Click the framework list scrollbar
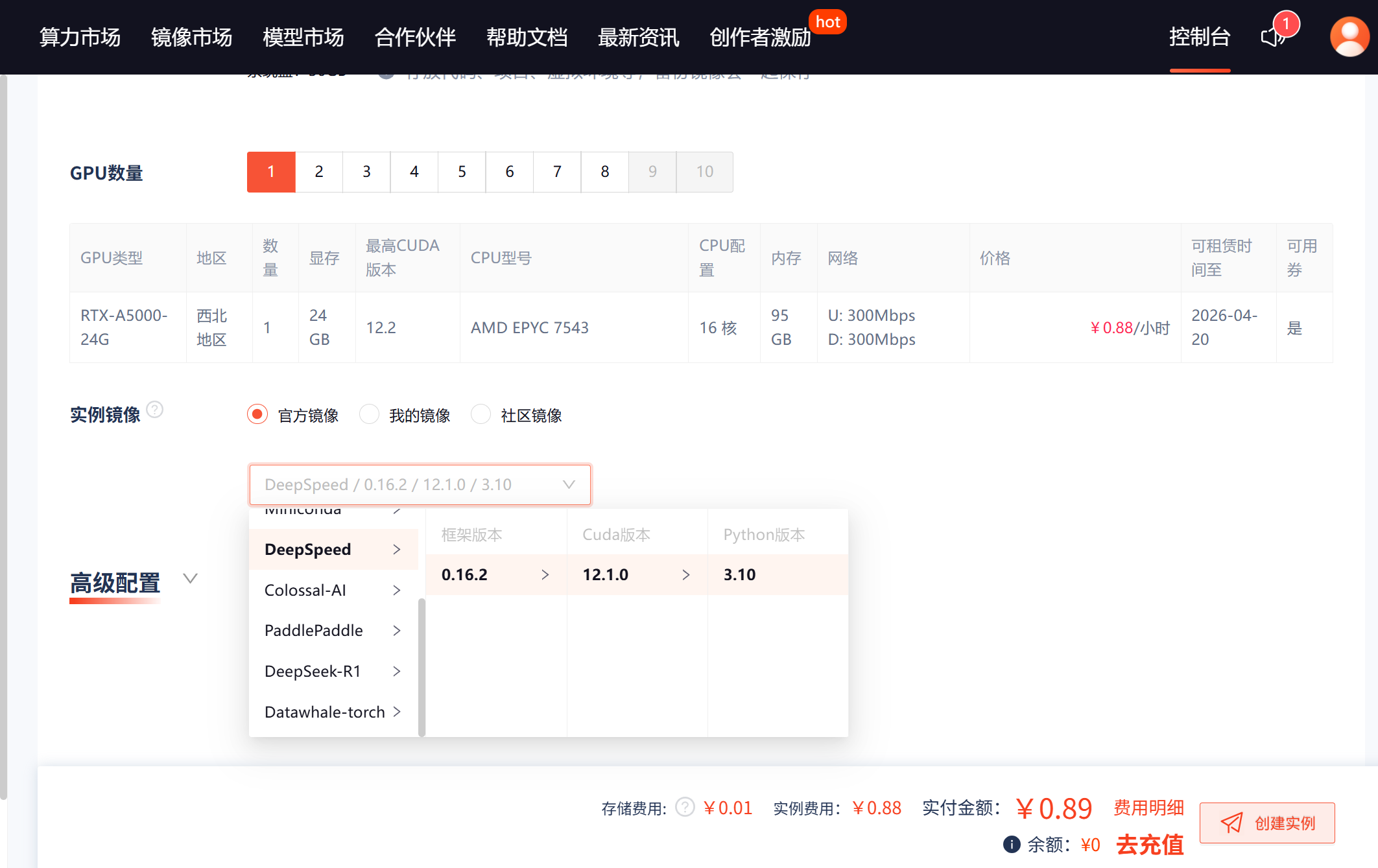The image size is (1378, 868). click(422, 668)
